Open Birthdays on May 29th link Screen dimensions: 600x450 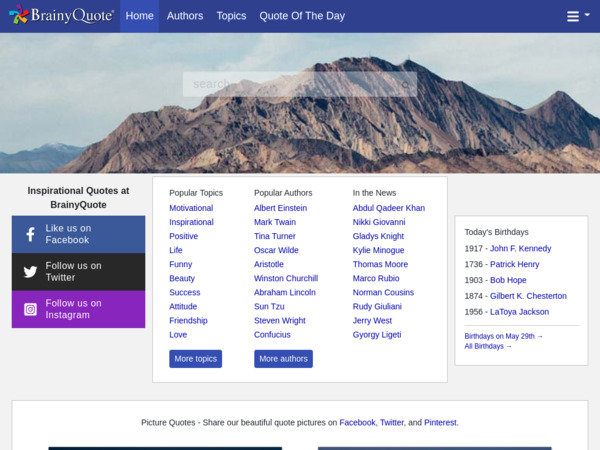(x=504, y=336)
